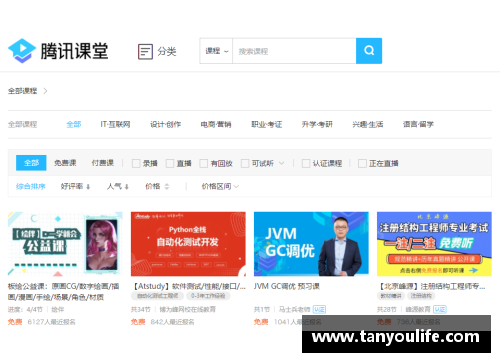Viewport: 500px width, 362px height.
Task: Open the 分类 category list icon
Action: (x=145, y=52)
